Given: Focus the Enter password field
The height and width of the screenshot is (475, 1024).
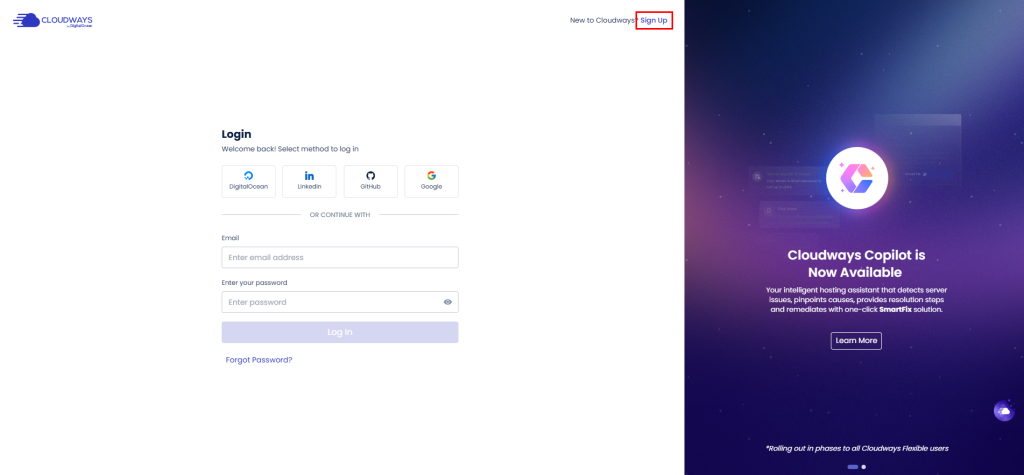Looking at the screenshot, I should (340, 302).
